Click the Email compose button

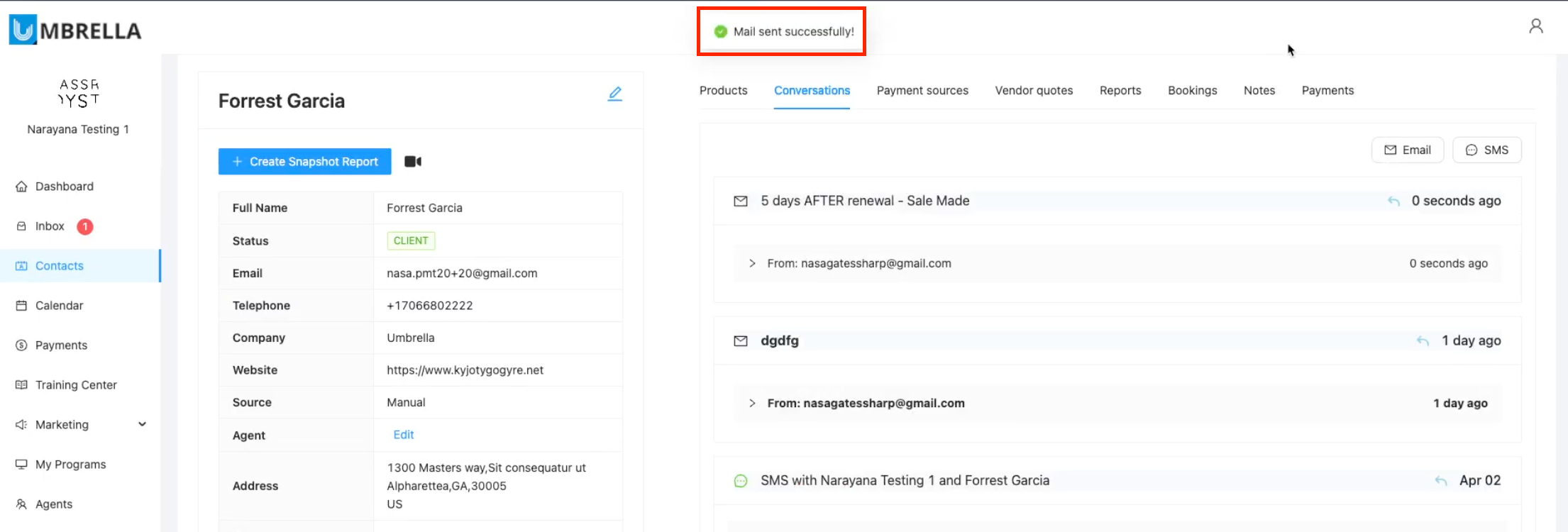coord(1407,150)
